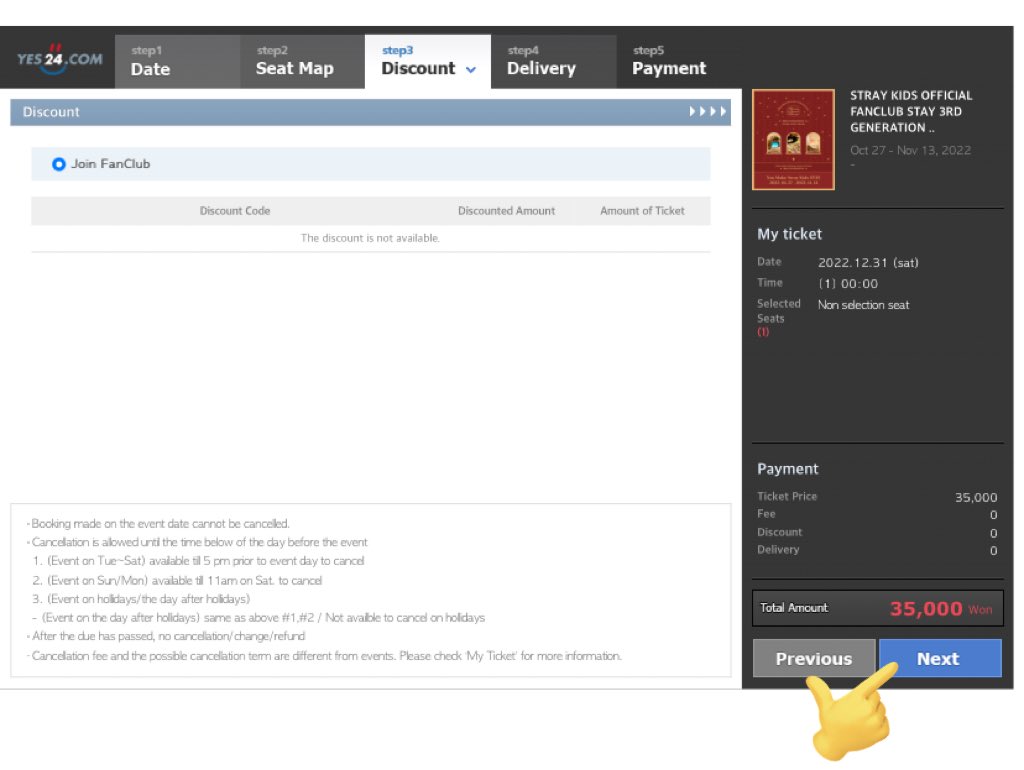The image size is (1024, 770).
Task: Click 'Booking made on the event date' notice
Action: tap(159, 524)
